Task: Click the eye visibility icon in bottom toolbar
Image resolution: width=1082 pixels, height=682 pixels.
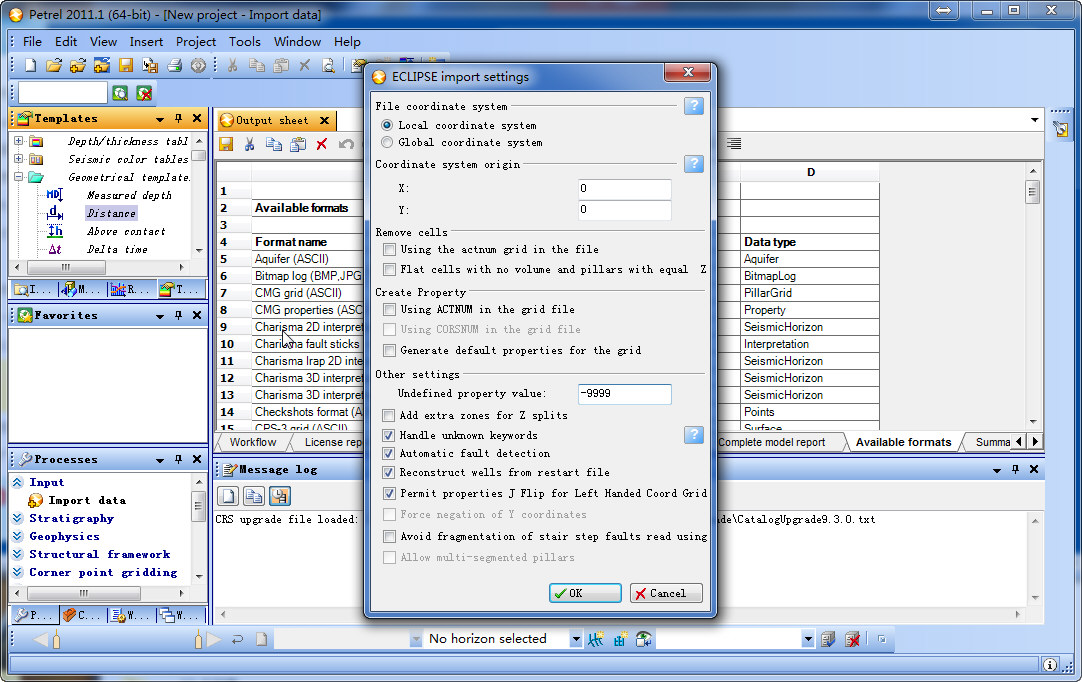Action: coord(644,639)
